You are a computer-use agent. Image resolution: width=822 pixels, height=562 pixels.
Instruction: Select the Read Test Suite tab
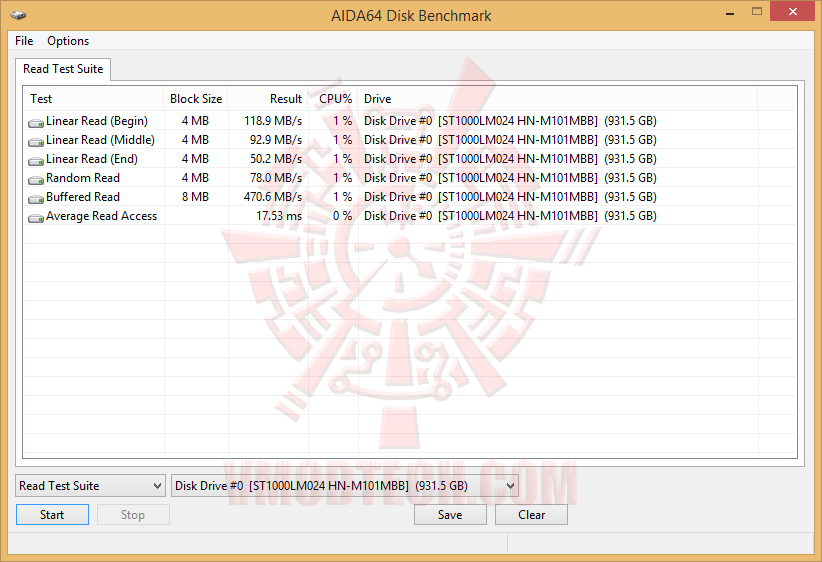pyautogui.click(x=63, y=69)
